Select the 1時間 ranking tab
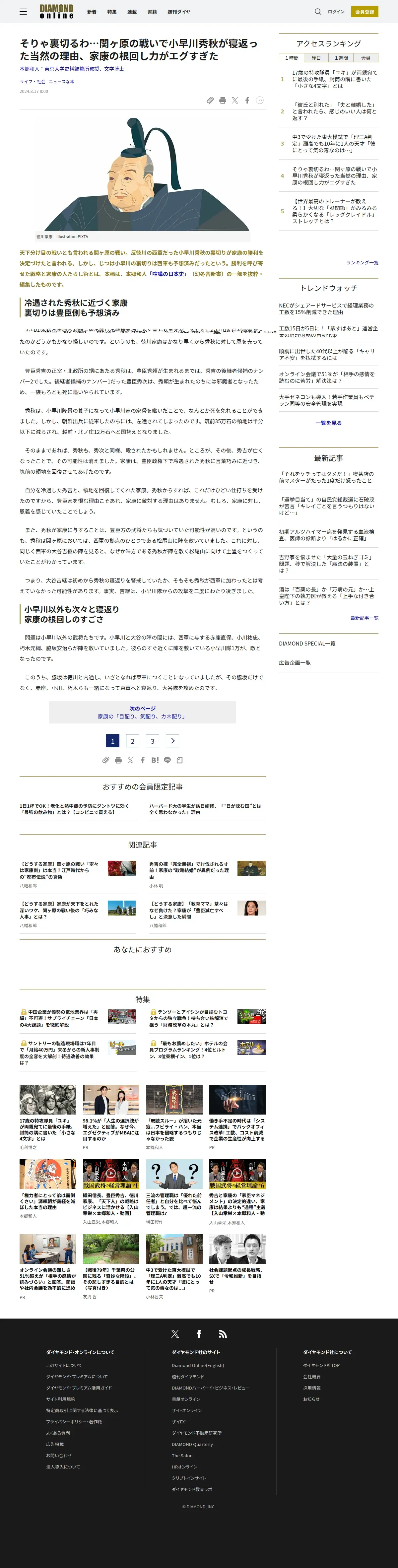Screen dimensions: 398x1568 (x=292, y=58)
